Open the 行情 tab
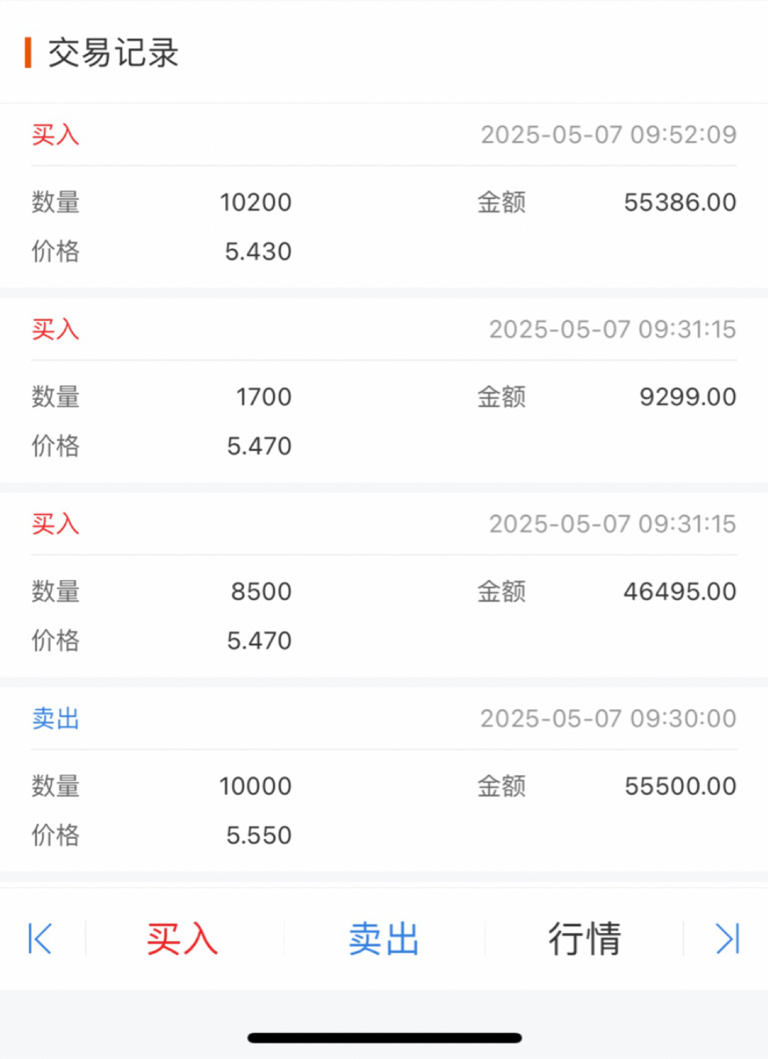 [x=585, y=938]
